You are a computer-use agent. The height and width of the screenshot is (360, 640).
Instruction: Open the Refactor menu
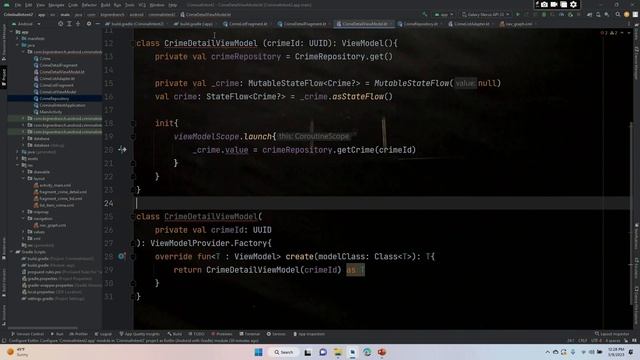click(x=89, y=5)
